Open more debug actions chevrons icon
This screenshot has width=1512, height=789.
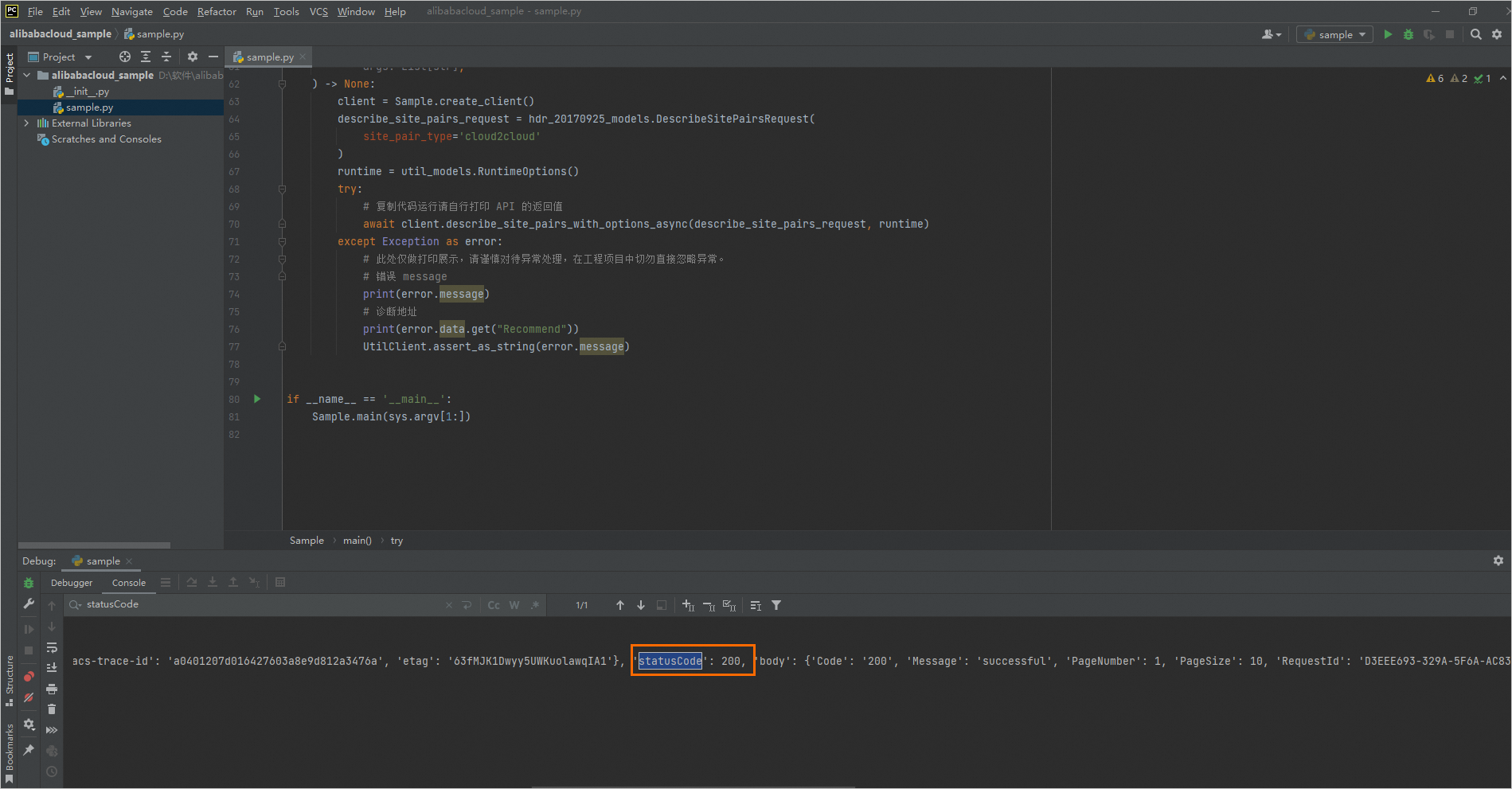(x=52, y=730)
